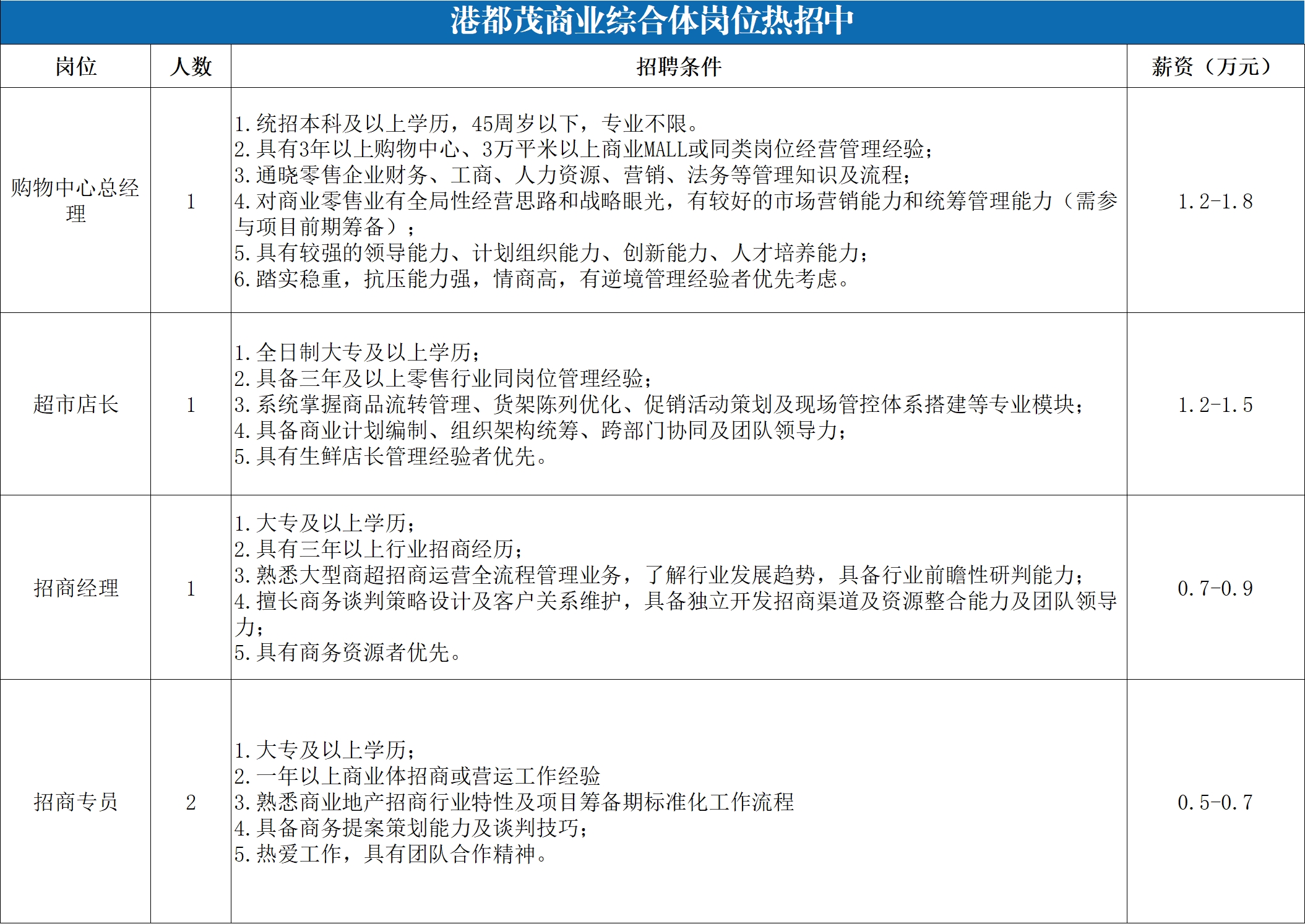The image size is (1305, 924).
Task: Click the 统招本科及以上学历 requirement line
Action: click(467, 124)
